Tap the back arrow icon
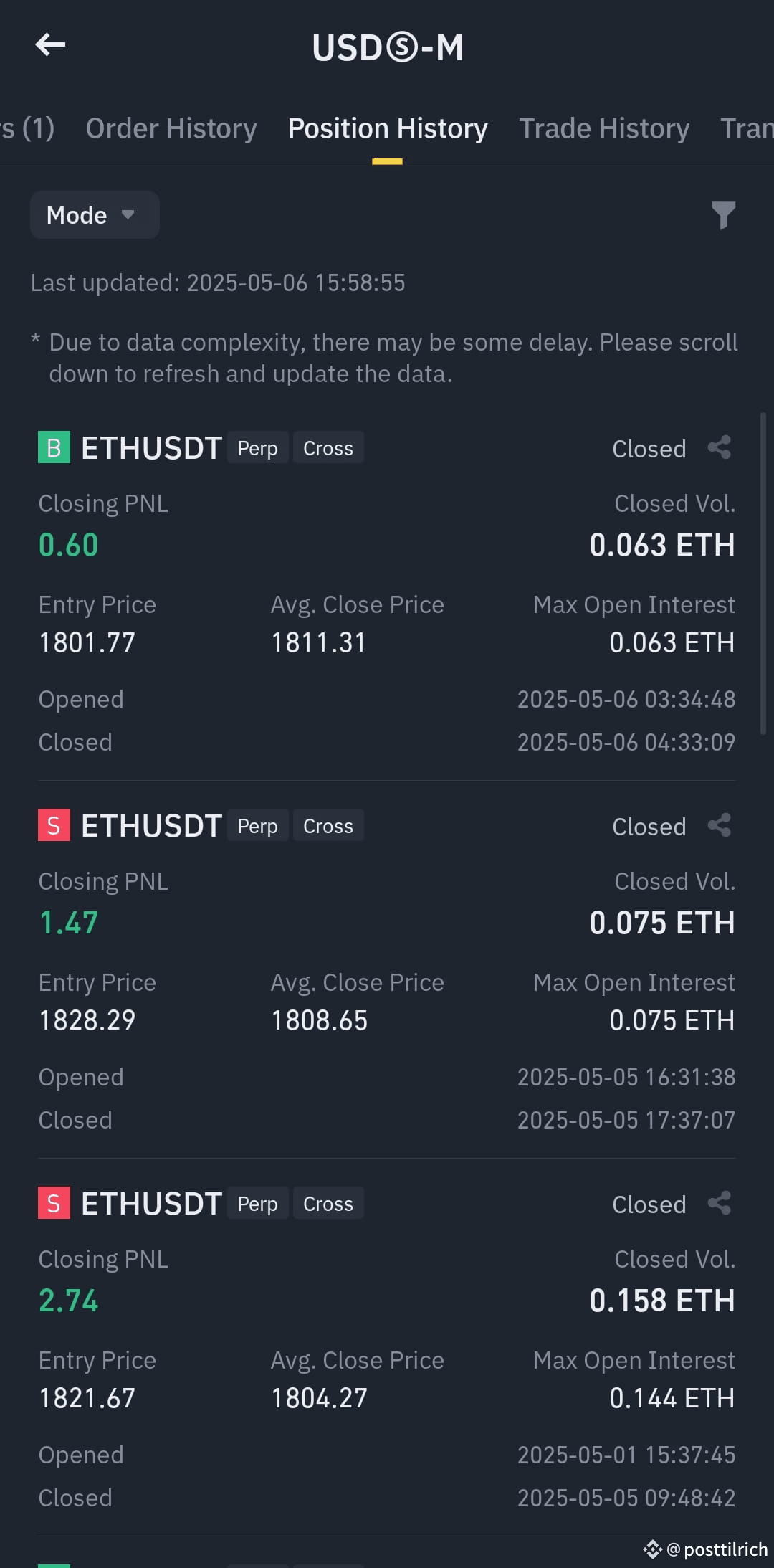Image resolution: width=774 pixels, height=1568 pixels. click(50, 45)
